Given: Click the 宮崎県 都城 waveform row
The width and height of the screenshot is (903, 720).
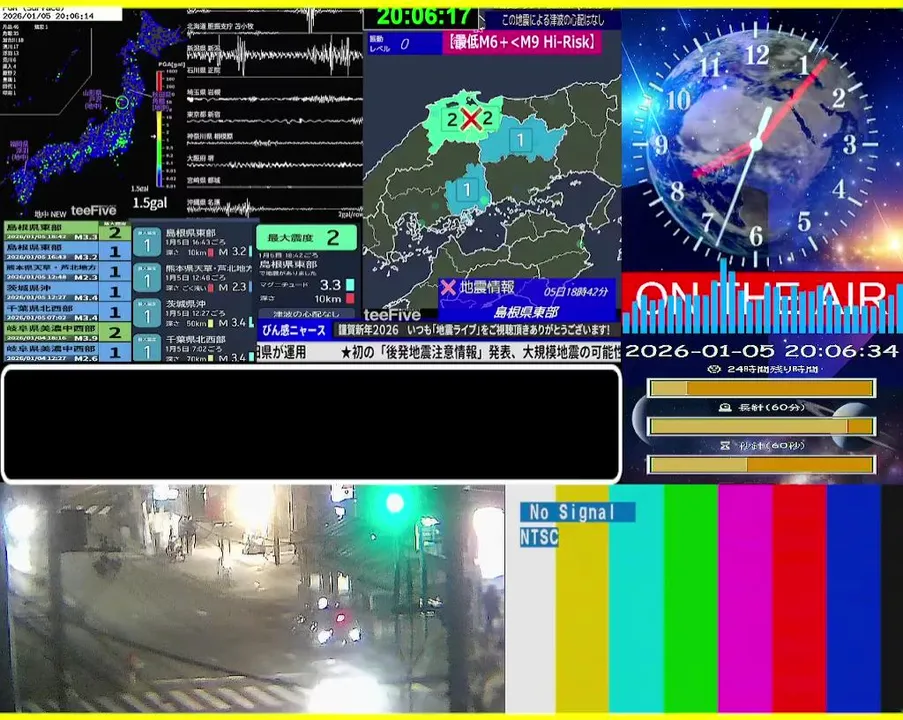Looking at the screenshot, I should pos(274,184).
